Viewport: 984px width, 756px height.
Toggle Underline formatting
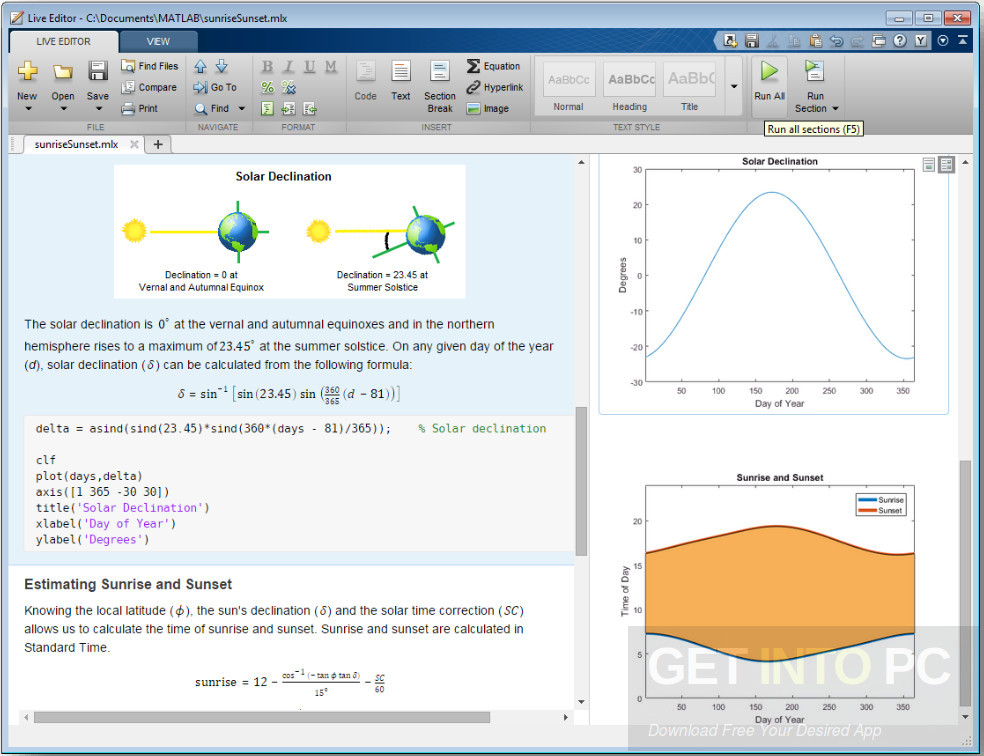click(x=310, y=67)
